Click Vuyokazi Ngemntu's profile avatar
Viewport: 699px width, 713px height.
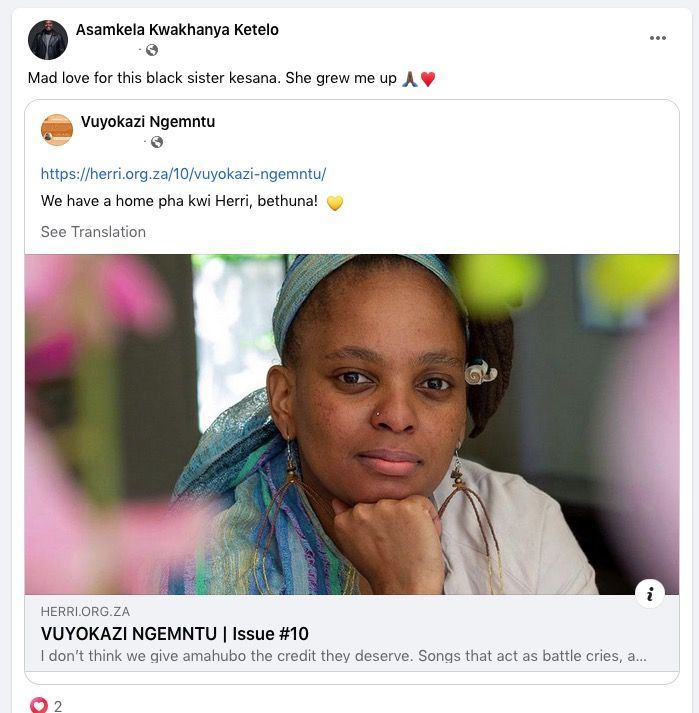[x=57, y=130]
